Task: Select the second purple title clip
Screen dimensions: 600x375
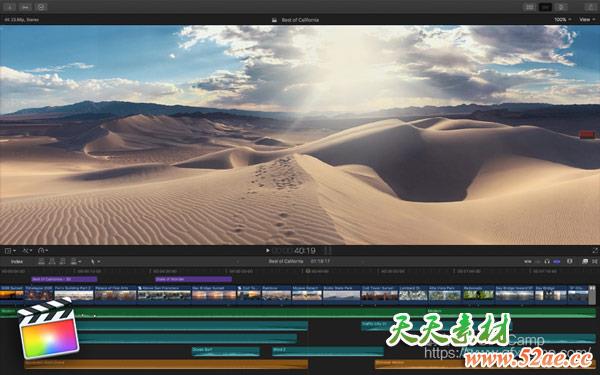Action: click(193, 279)
